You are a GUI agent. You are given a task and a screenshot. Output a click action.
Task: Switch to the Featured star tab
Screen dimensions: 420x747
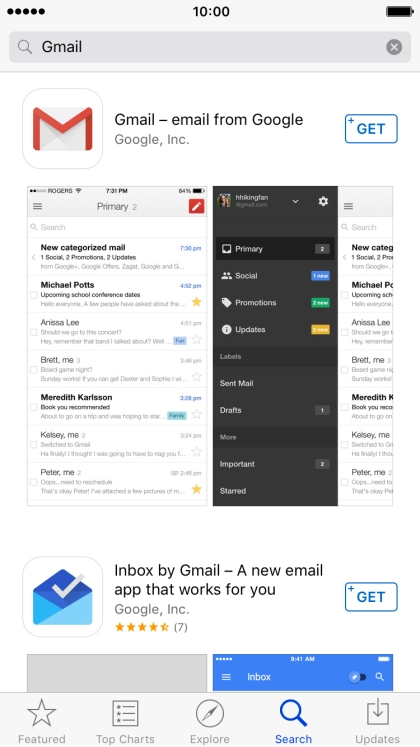coord(41,721)
